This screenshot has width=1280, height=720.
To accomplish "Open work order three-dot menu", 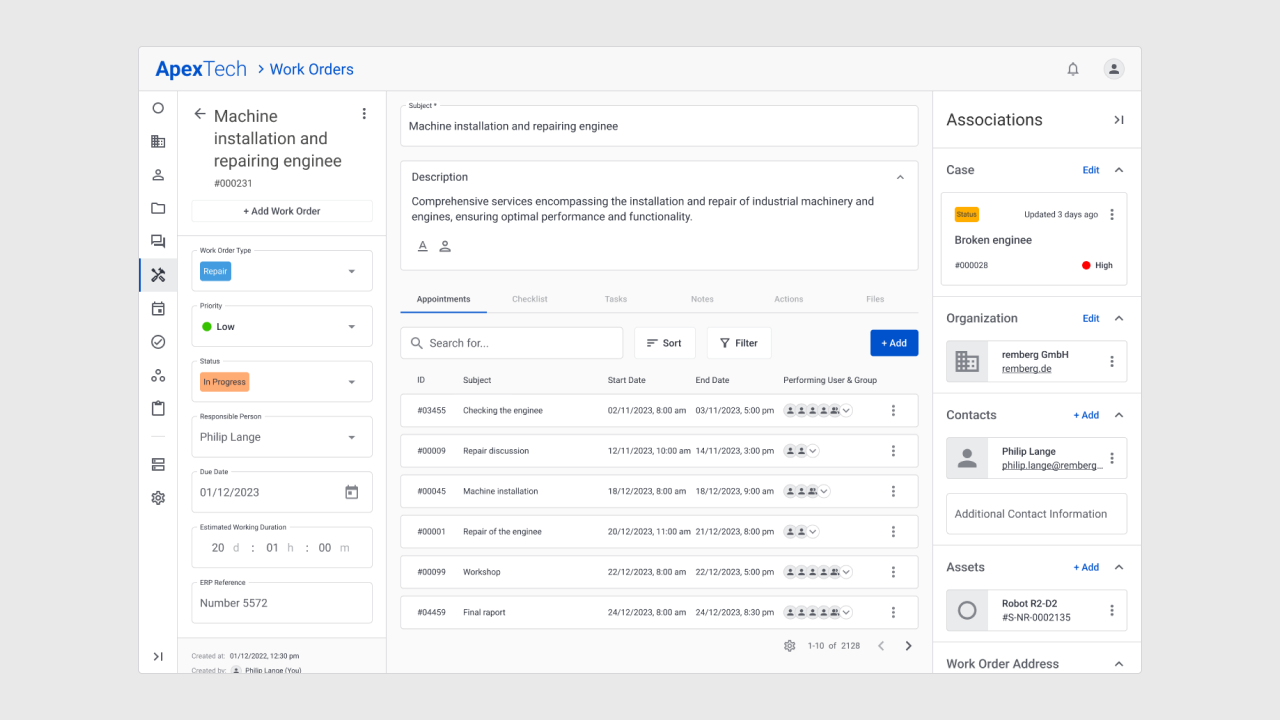I will [364, 114].
